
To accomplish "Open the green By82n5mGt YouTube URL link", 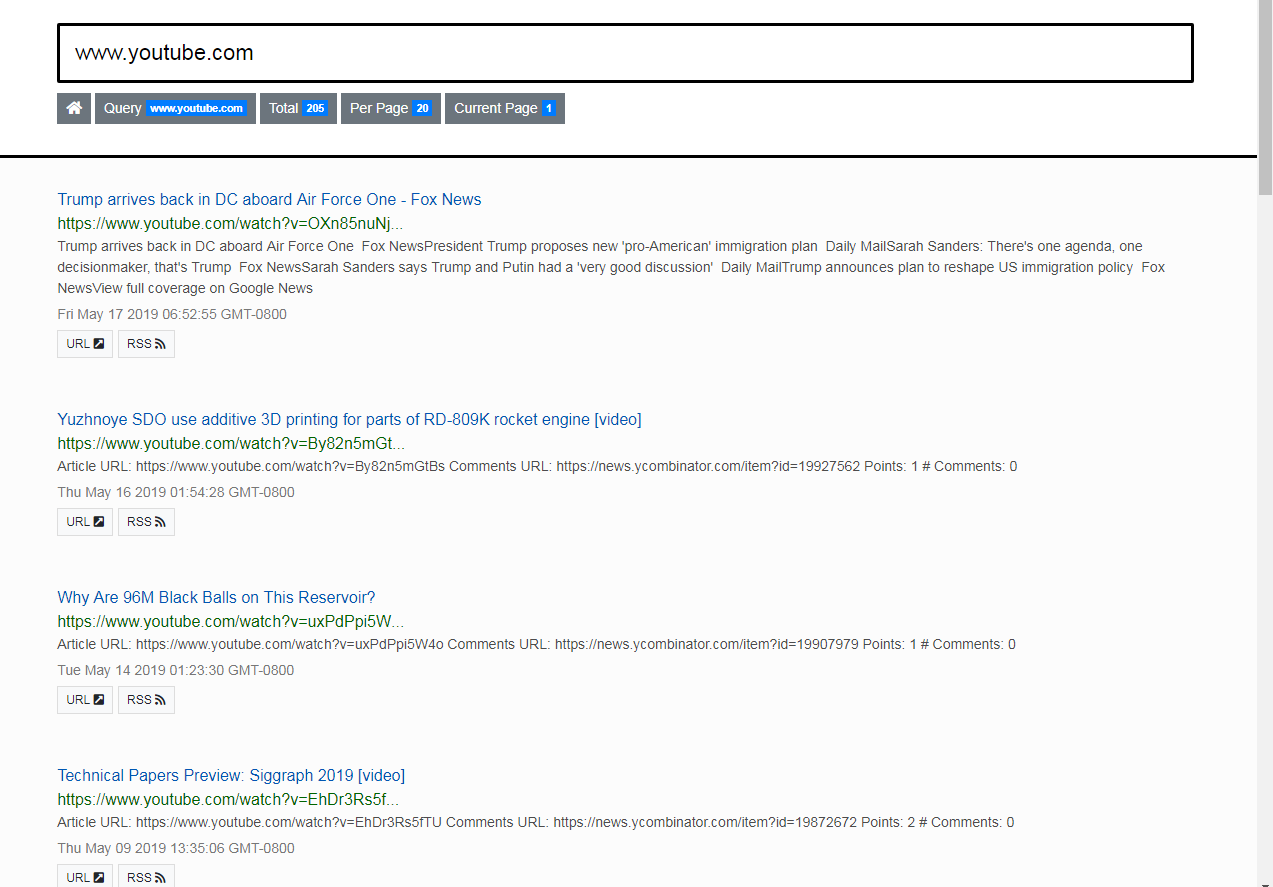I will coord(231,443).
